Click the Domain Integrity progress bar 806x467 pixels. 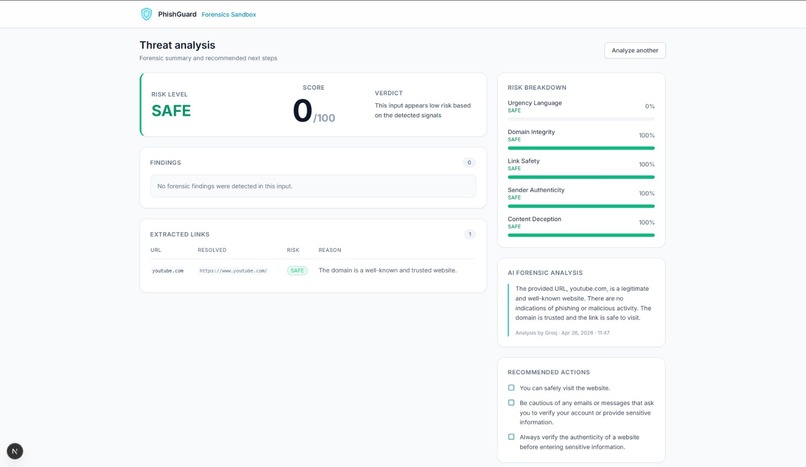point(581,148)
